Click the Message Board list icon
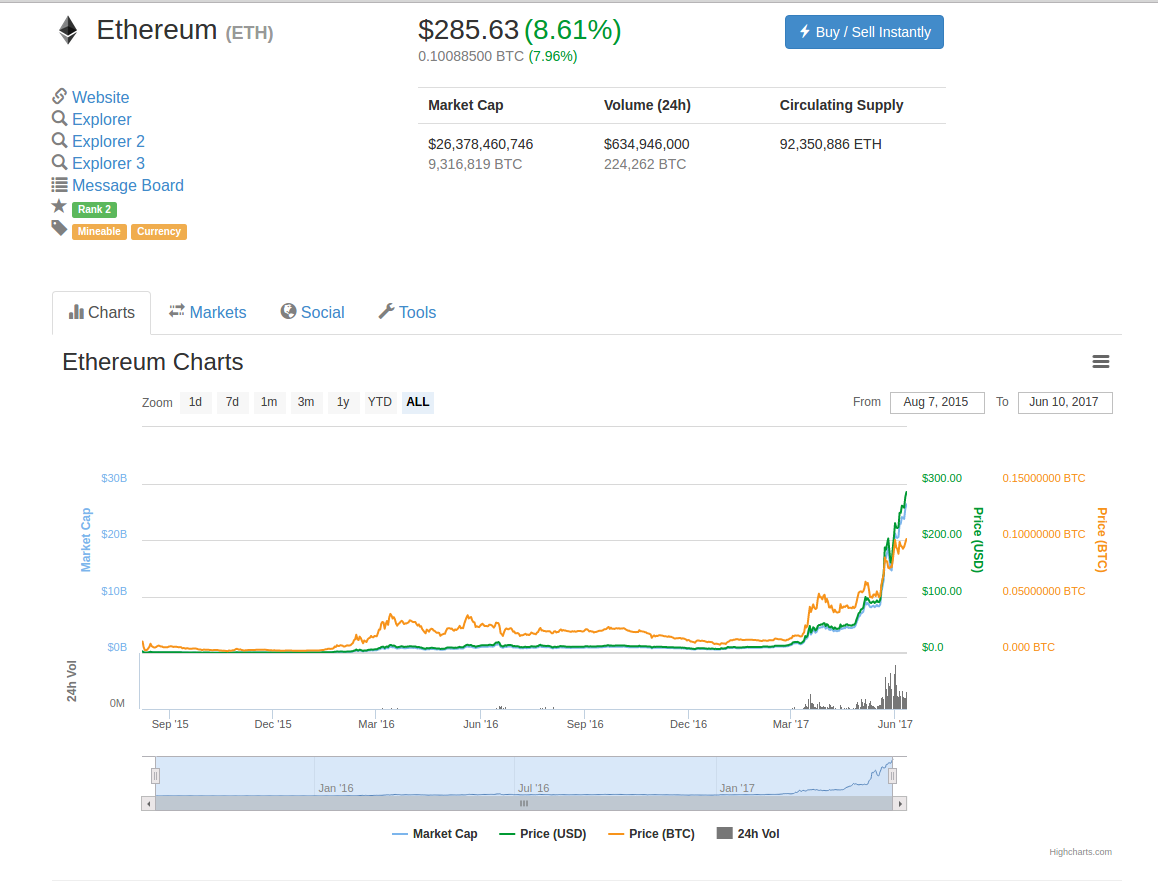This screenshot has height=894, width=1158. point(59,185)
